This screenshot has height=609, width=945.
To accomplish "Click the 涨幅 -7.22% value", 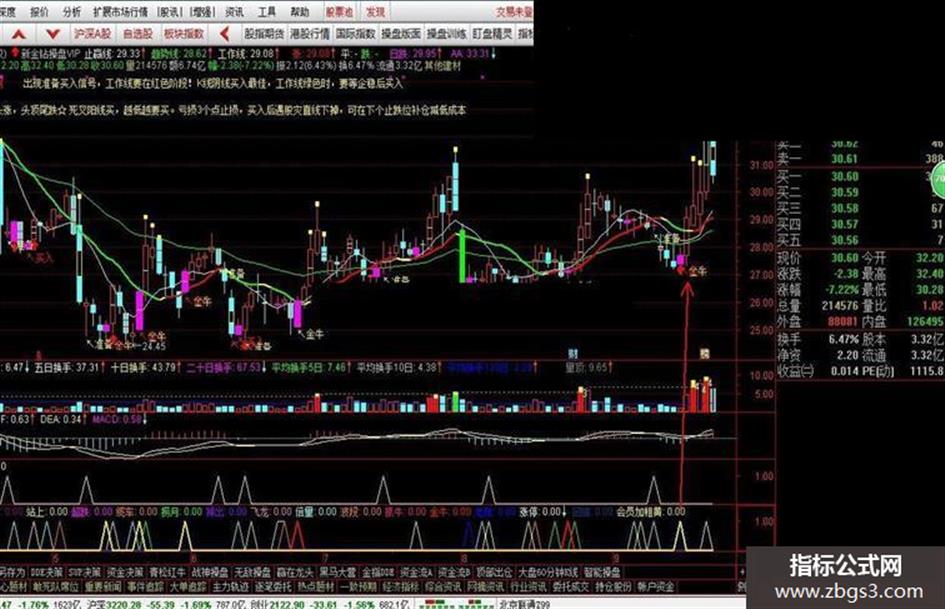I will click(842, 290).
